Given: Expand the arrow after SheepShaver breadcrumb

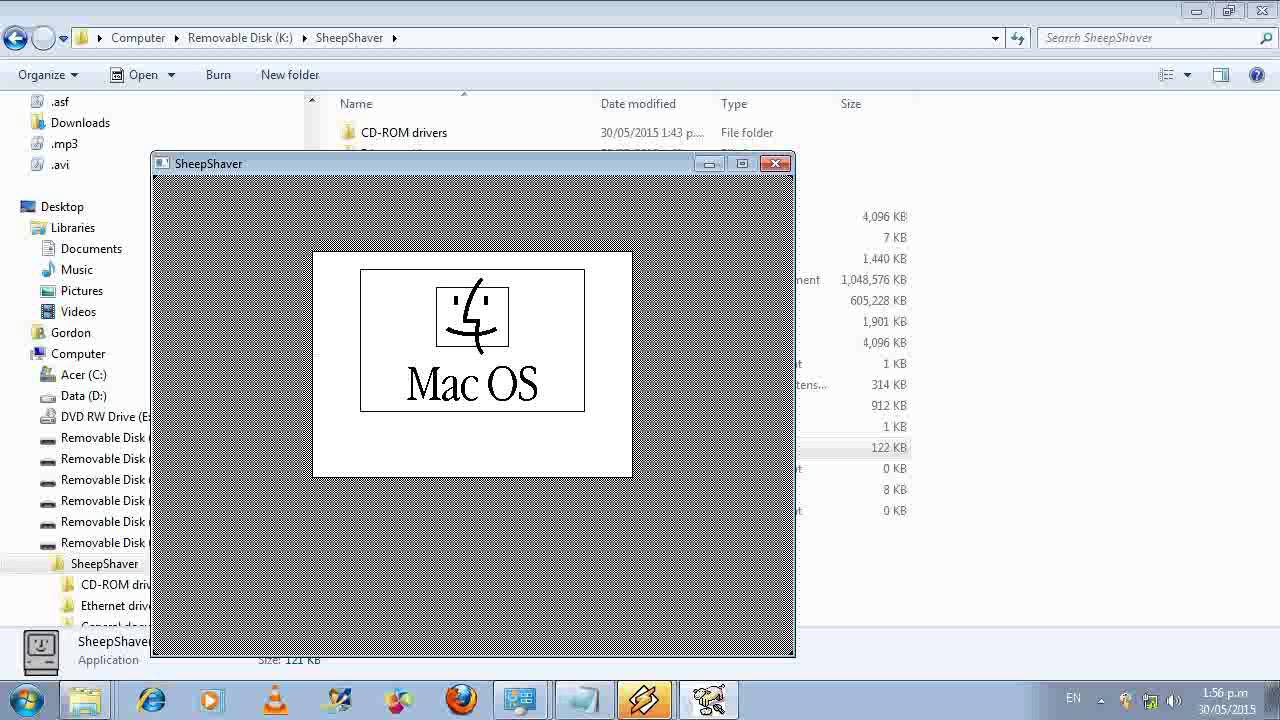Looking at the screenshot, I should (395, 38).
